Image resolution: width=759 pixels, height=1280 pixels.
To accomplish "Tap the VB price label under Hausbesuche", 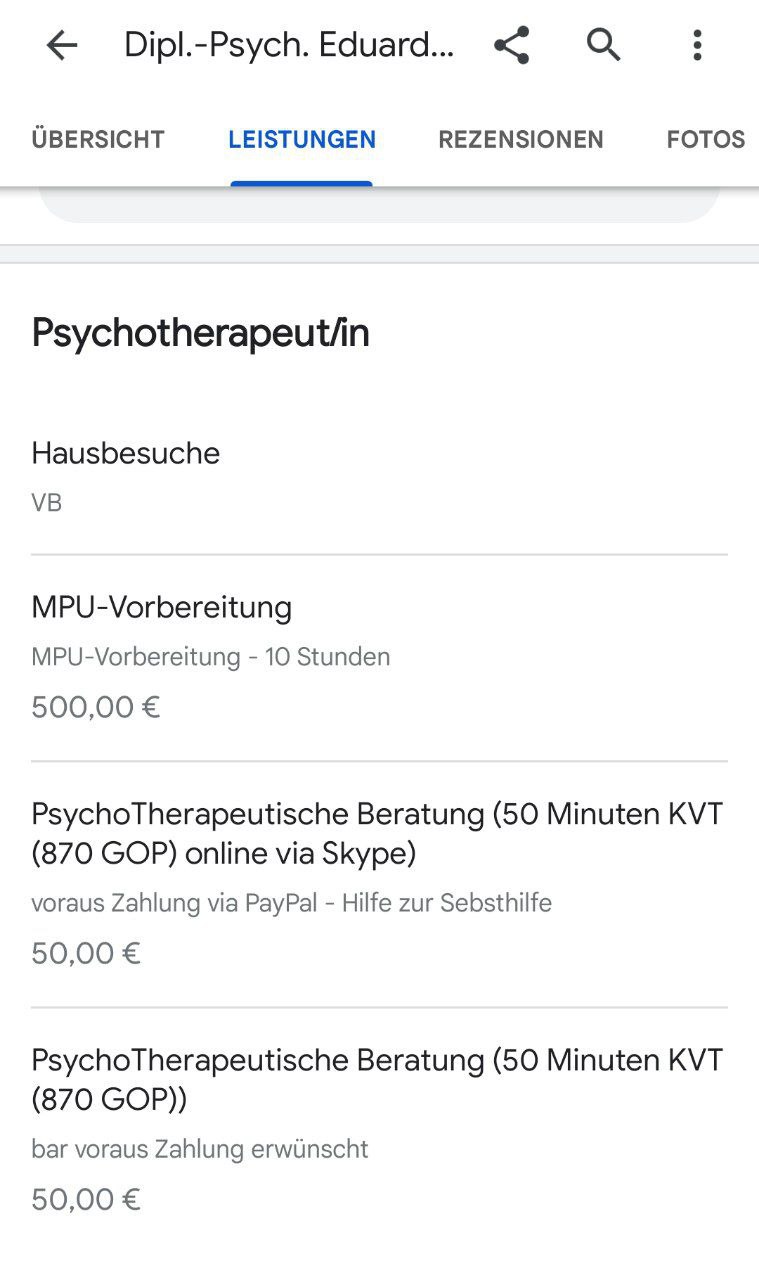I will pyautogui.click(x=47, y=502).
